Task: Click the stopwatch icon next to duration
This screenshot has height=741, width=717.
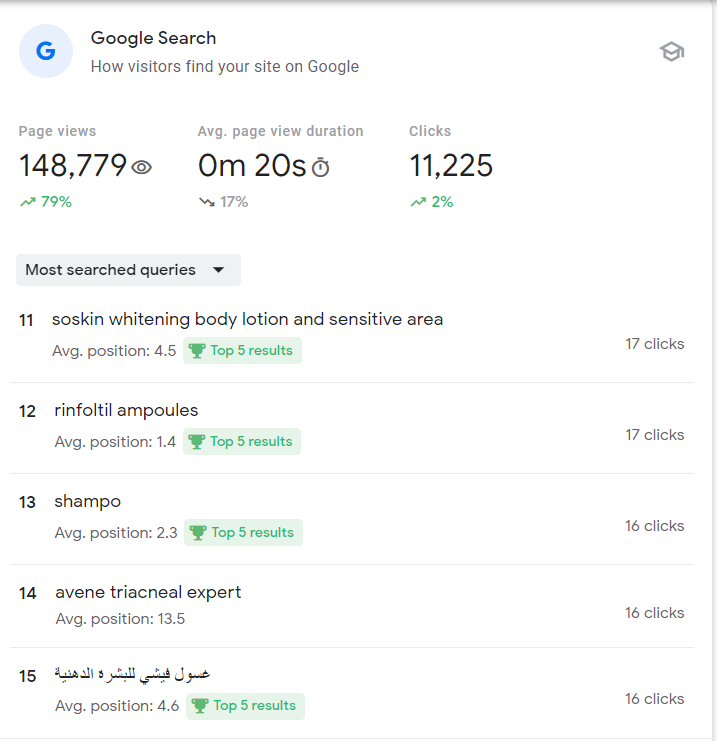Action: tap(320, 167)
